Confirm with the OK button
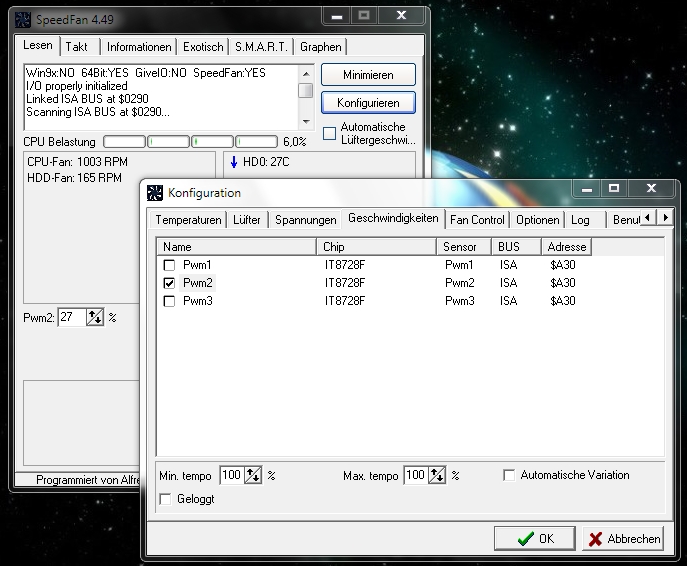 click(535, 538)
